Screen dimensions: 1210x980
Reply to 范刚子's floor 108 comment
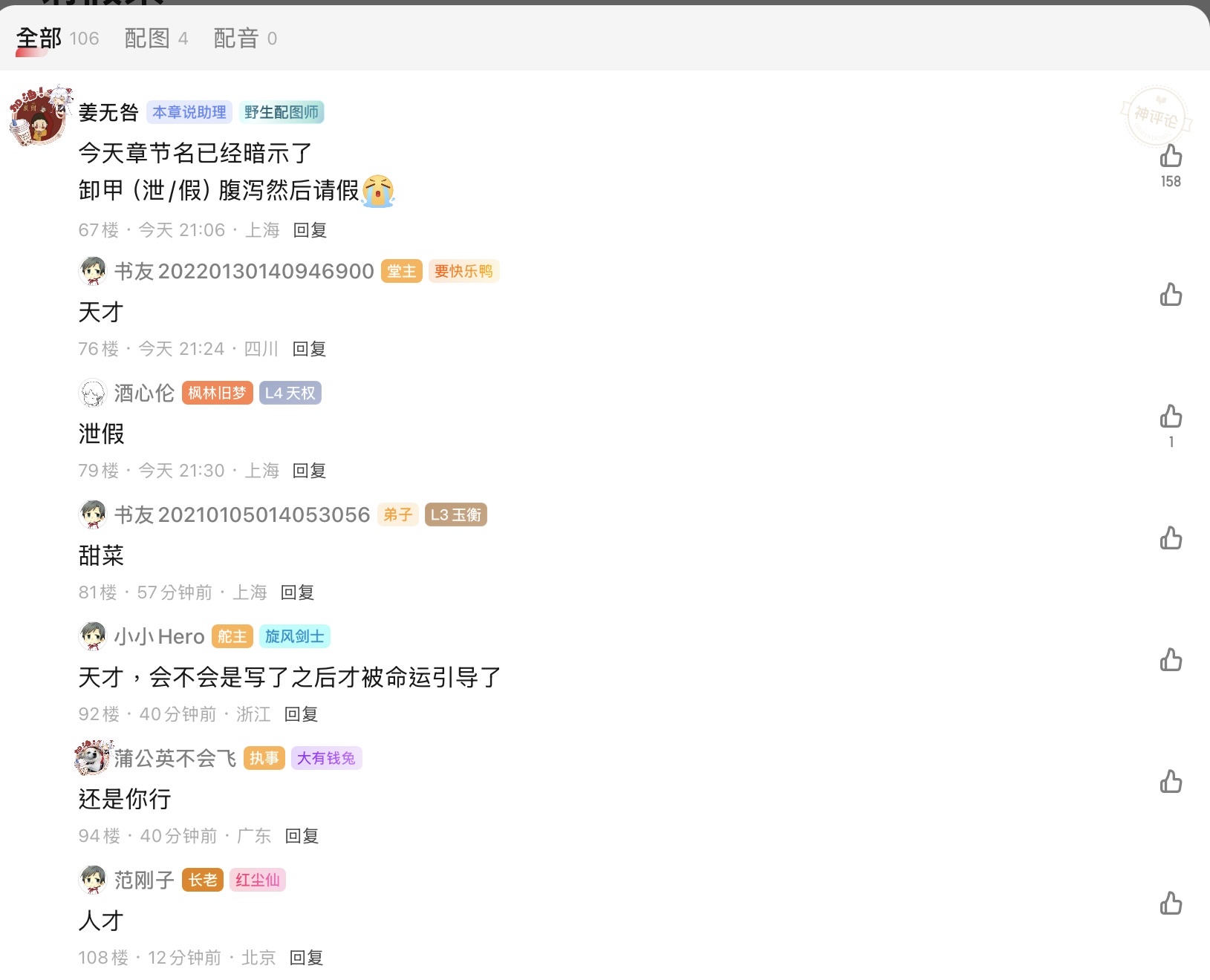[306, 958]
